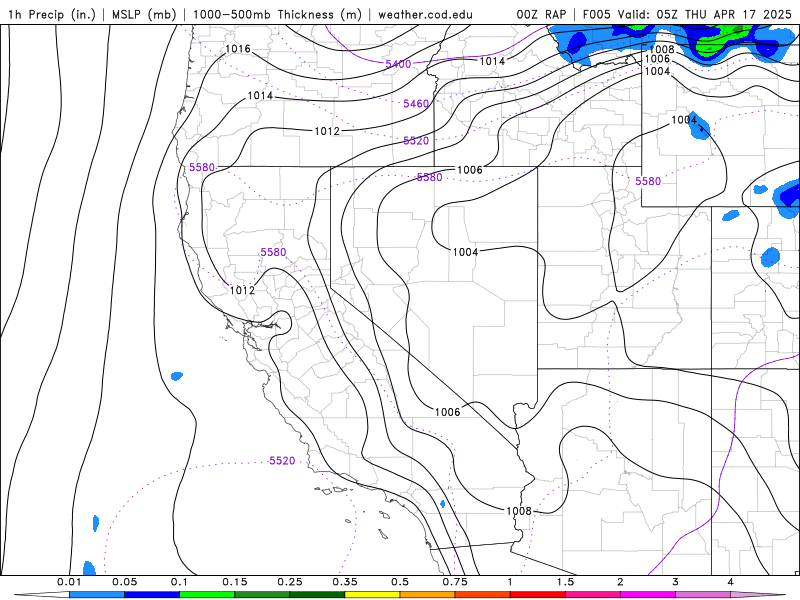Select the hot pink 1.5–2 legend swatch
Viewport: 800px width, 600px height.
(x=593, y=595)
